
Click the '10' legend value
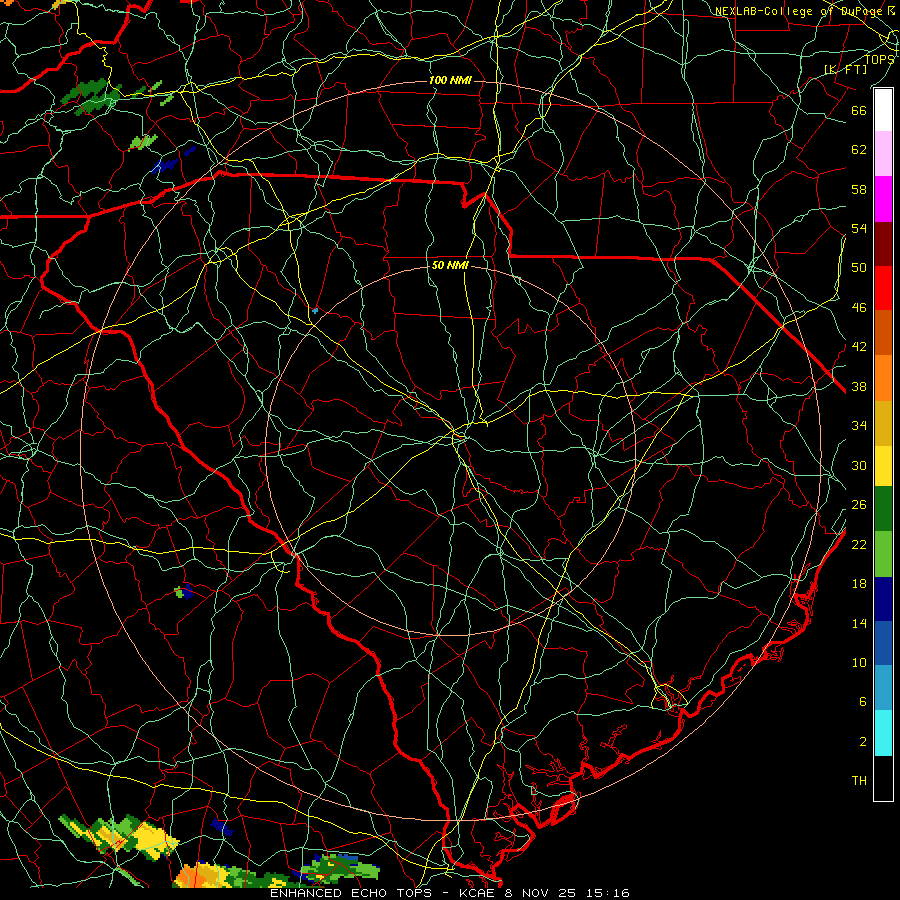pyautogui.click(x=859, y=663)
